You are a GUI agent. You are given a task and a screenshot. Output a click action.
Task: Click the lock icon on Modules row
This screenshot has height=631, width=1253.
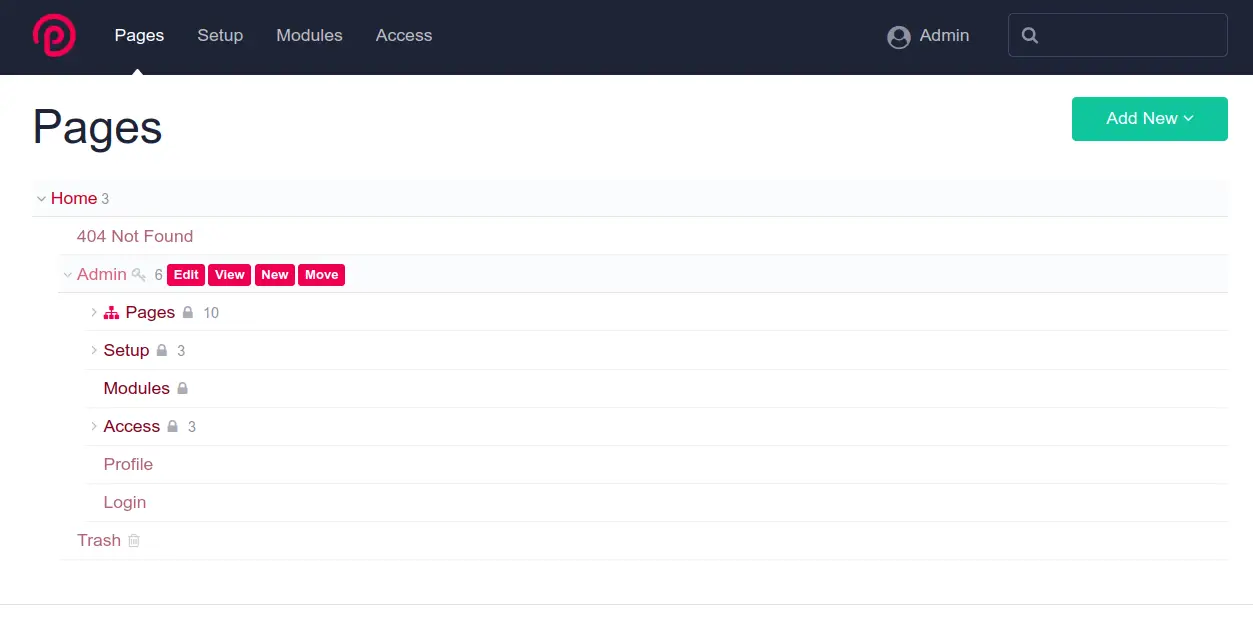182,389
